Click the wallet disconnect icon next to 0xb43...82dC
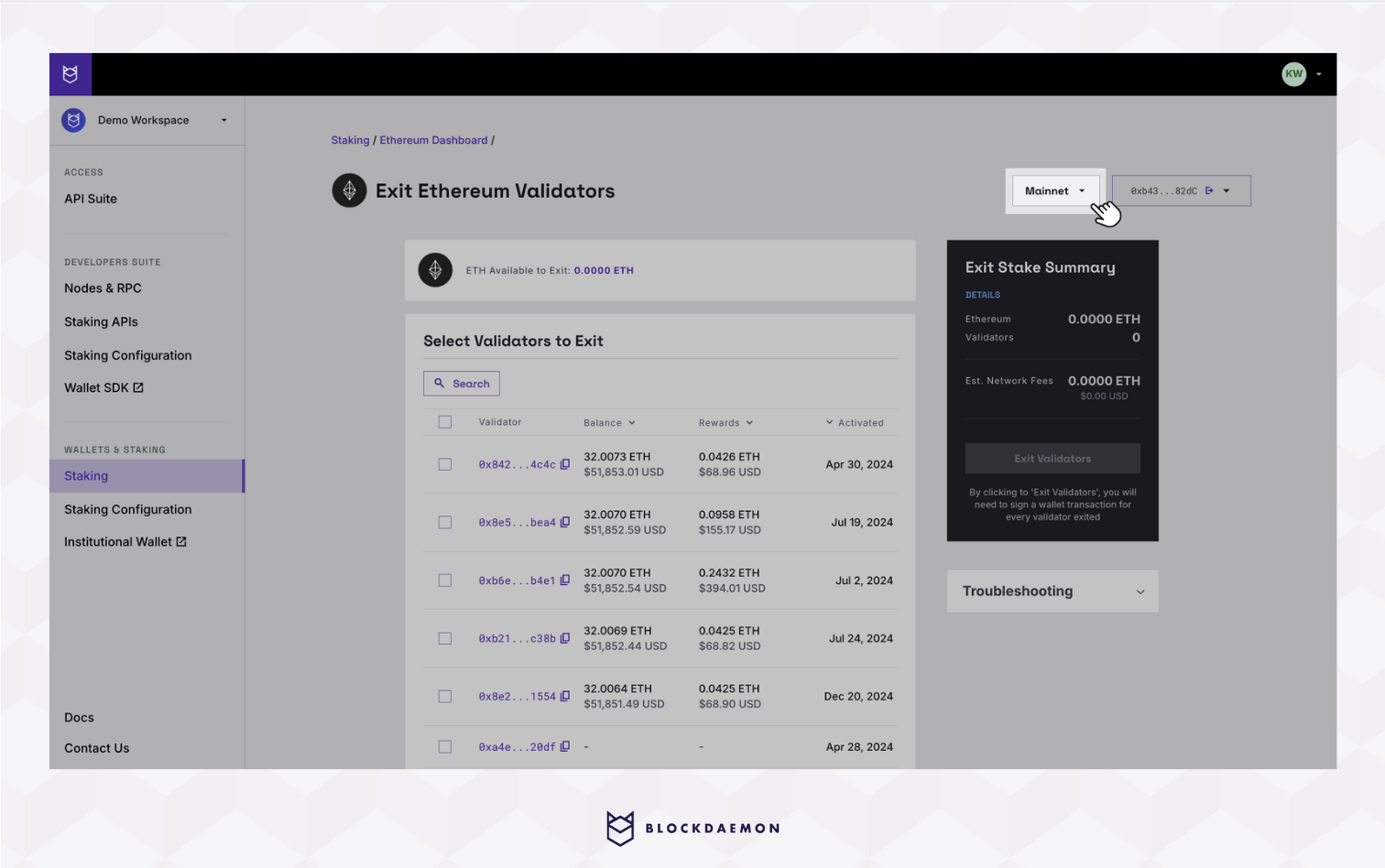Screen dimensions: 1385x868 click(x=1209, y=190)
